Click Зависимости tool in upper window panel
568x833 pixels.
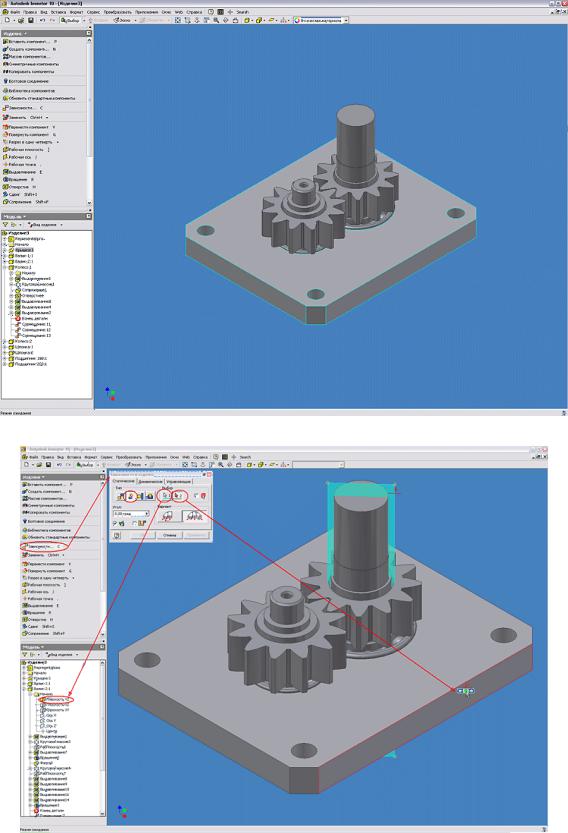click(22, 108)
